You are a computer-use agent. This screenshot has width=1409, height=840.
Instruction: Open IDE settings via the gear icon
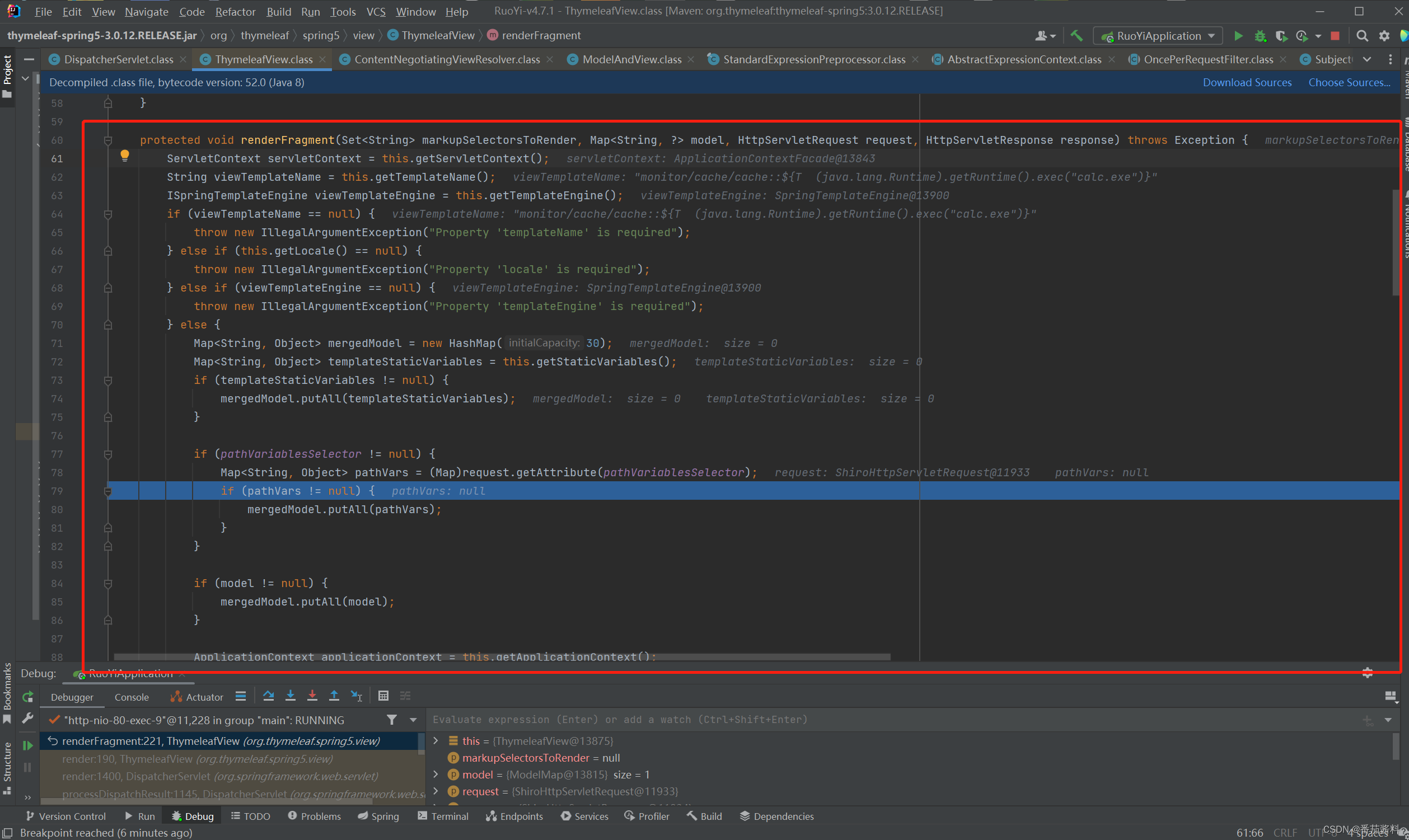[1384, 36]
